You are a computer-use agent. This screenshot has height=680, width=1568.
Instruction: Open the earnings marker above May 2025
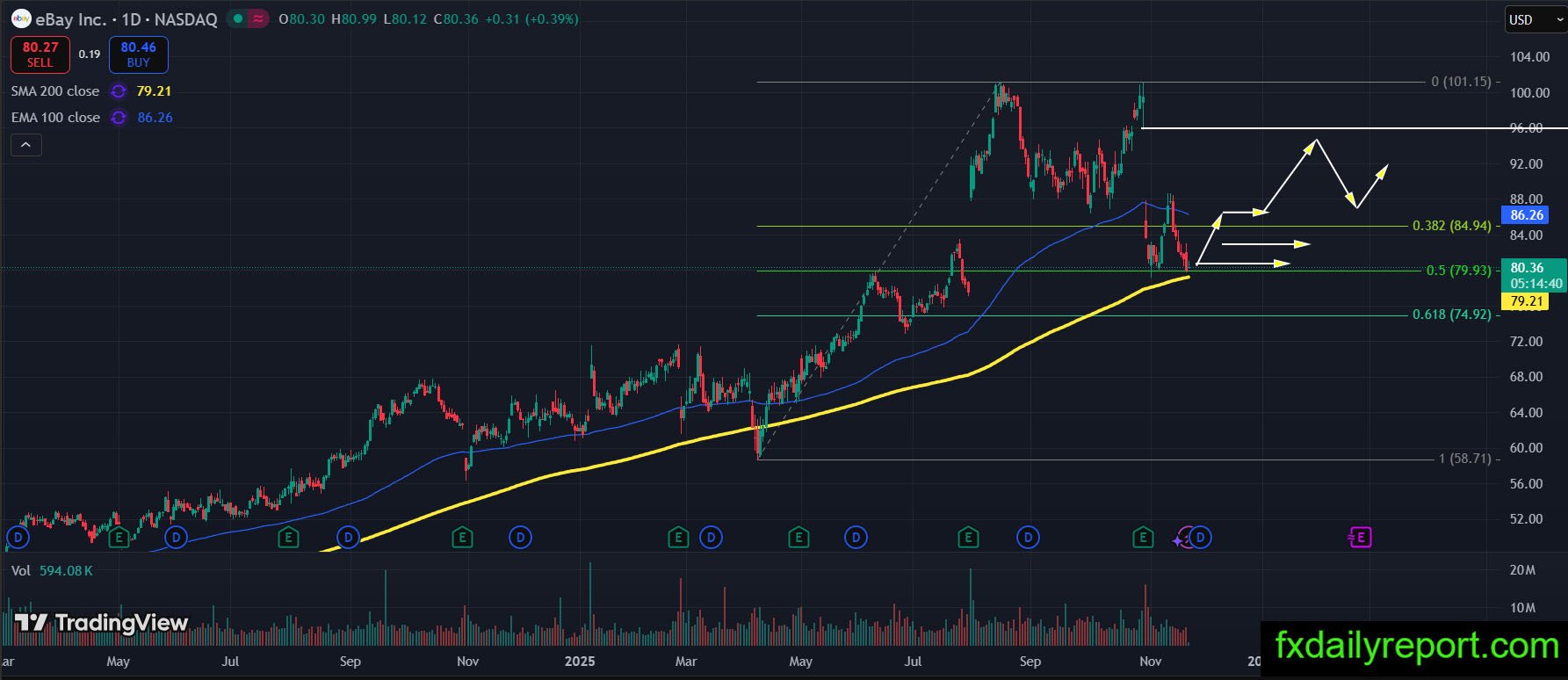pyautogui.click(x=798, y=537)
